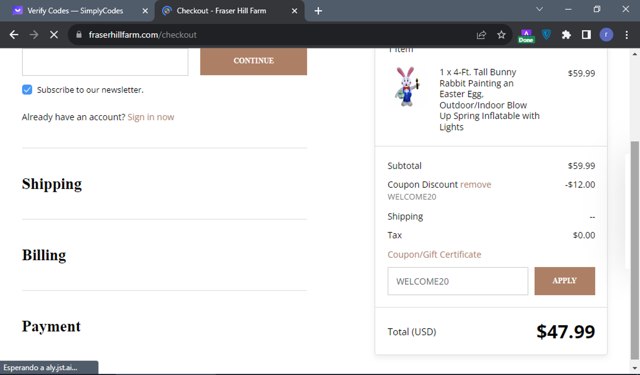Image resolution: width=640 pixels, height=375 pixels.
Task: Click the Total (USD) label
Action: click(x=411, y=332)
